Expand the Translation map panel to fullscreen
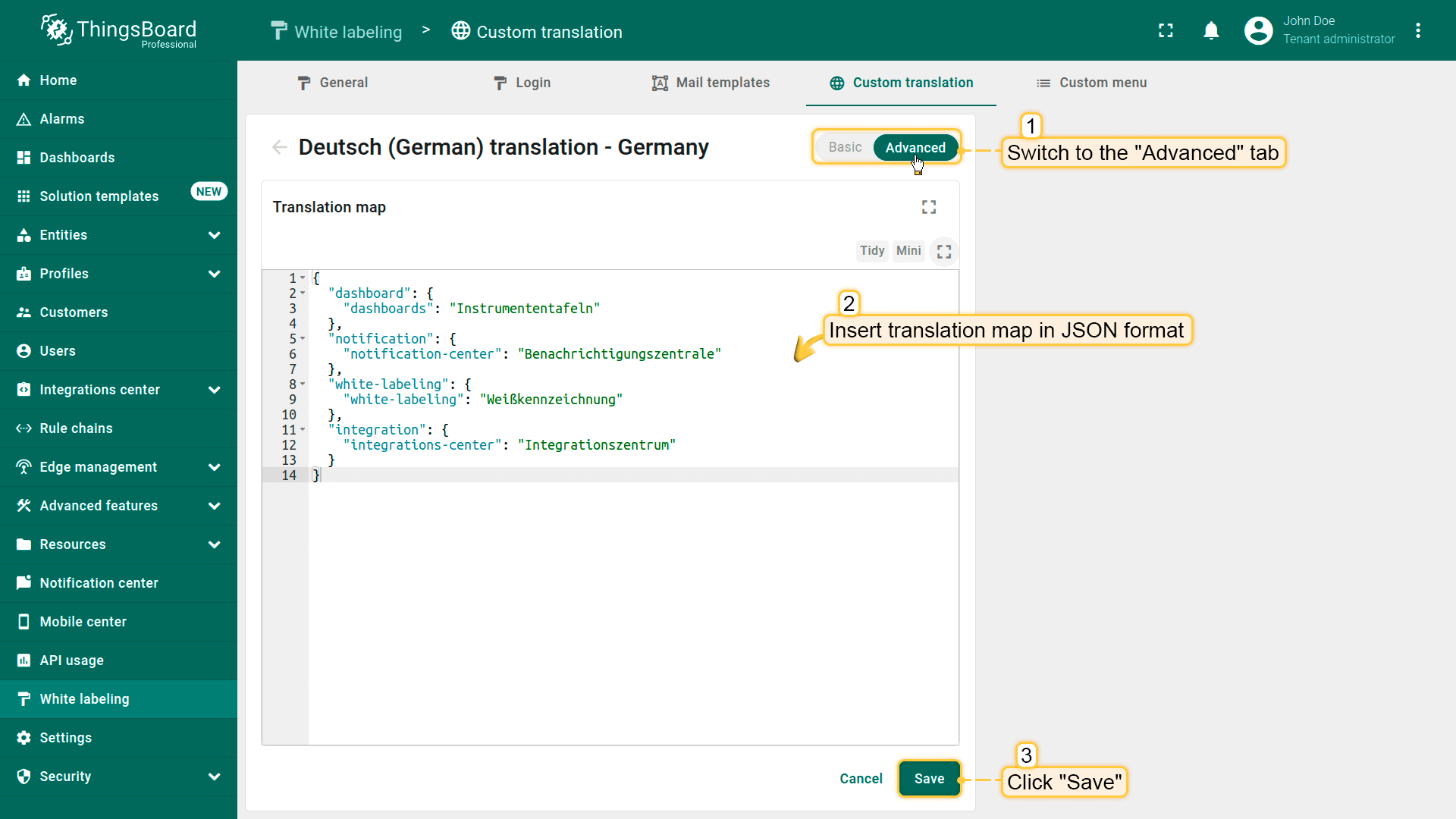Image resolution: width=1456 pixels, height=819 pixels. (x=928, y=207)
